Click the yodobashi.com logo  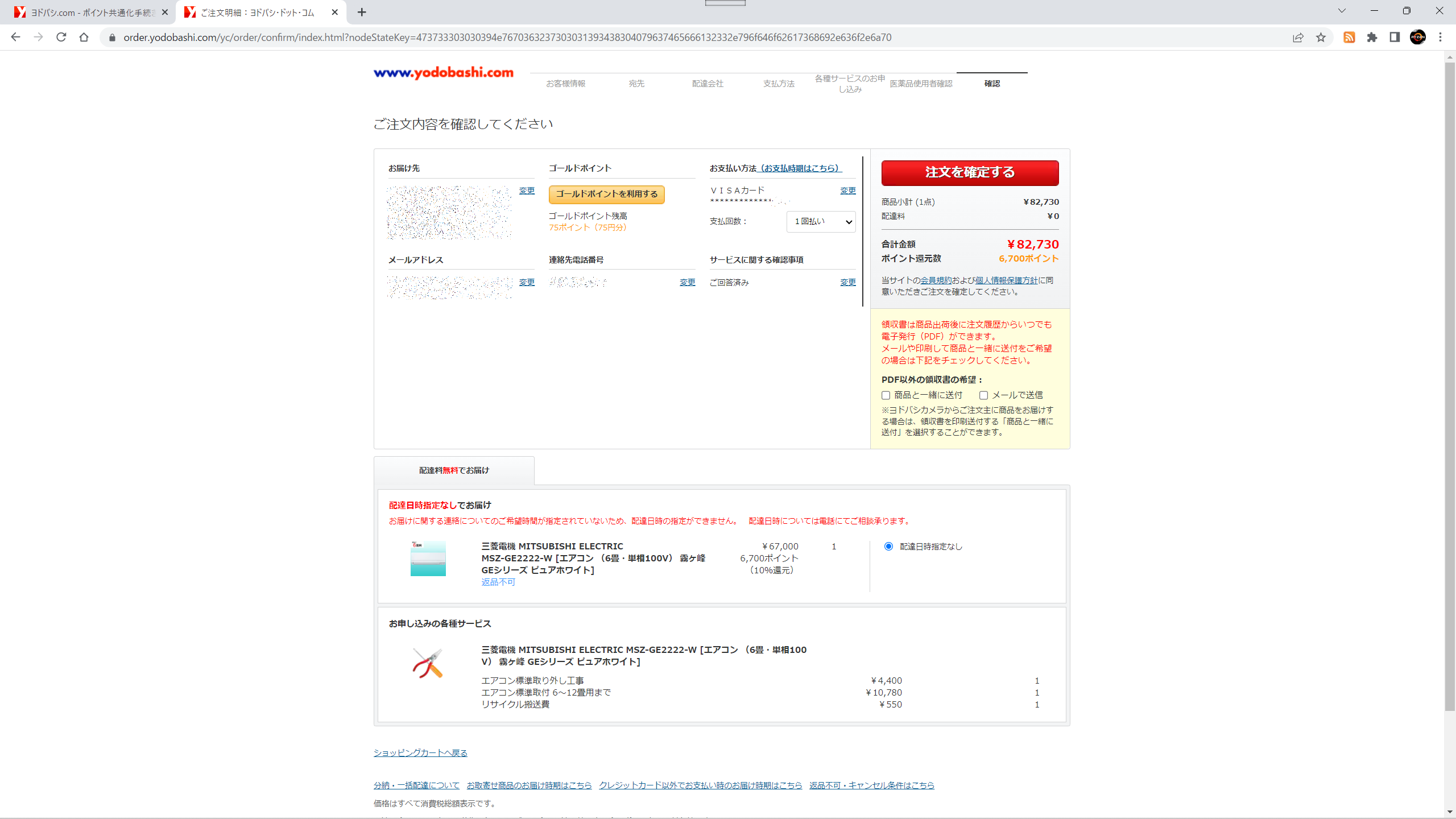(444, 73)
